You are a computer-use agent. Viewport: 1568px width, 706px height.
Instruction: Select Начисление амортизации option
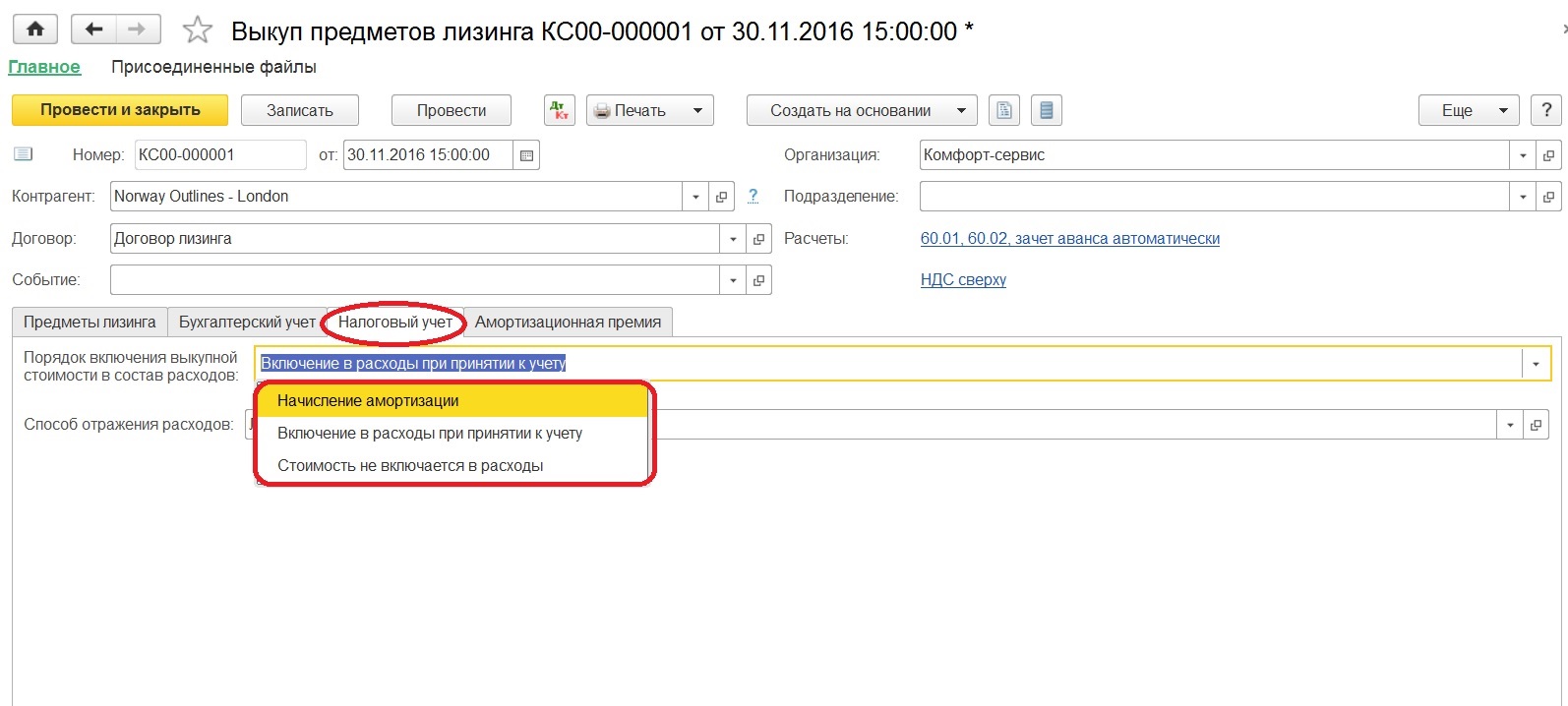(368, 401)
